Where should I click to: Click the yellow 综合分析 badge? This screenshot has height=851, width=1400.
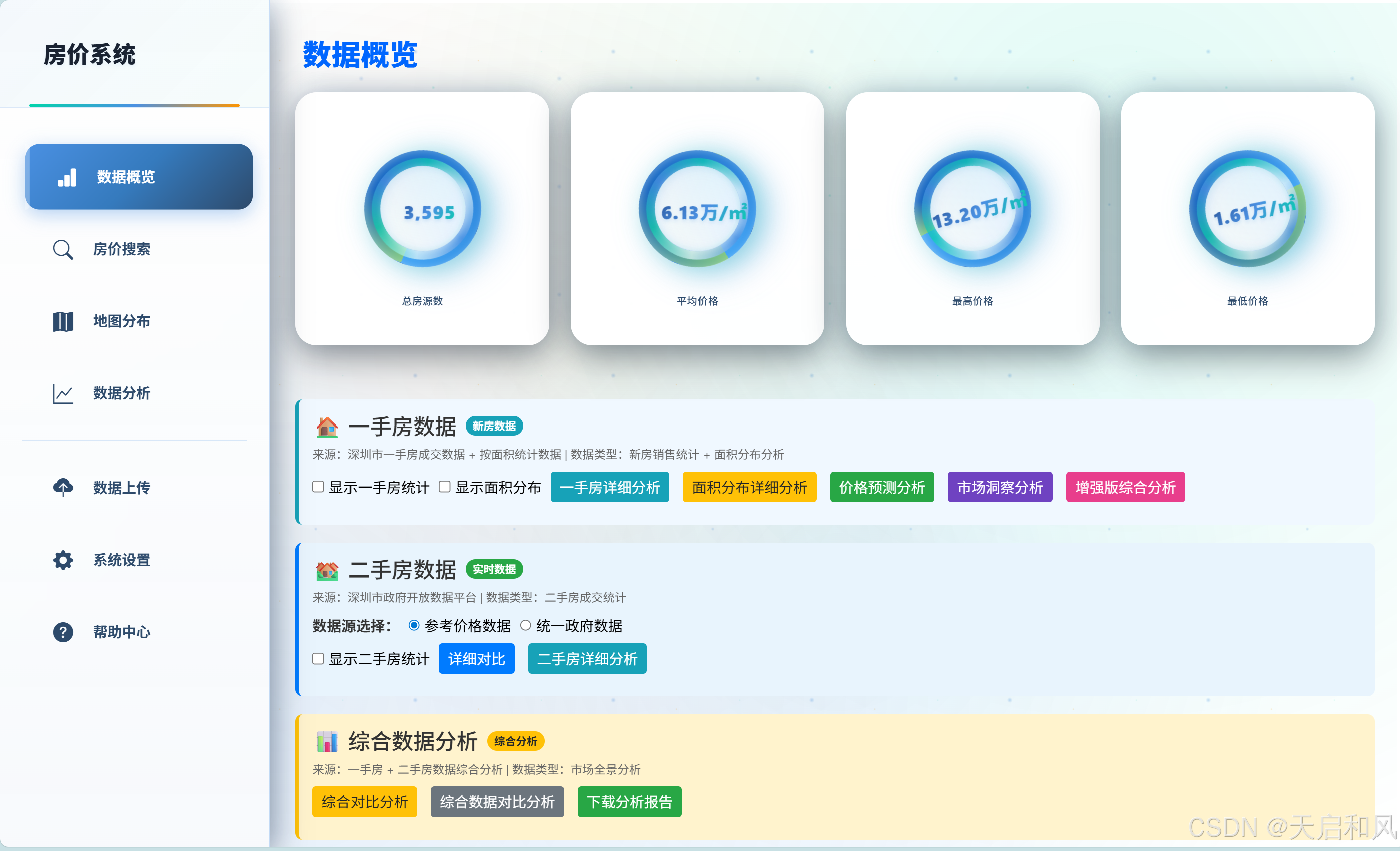[516, 741]
